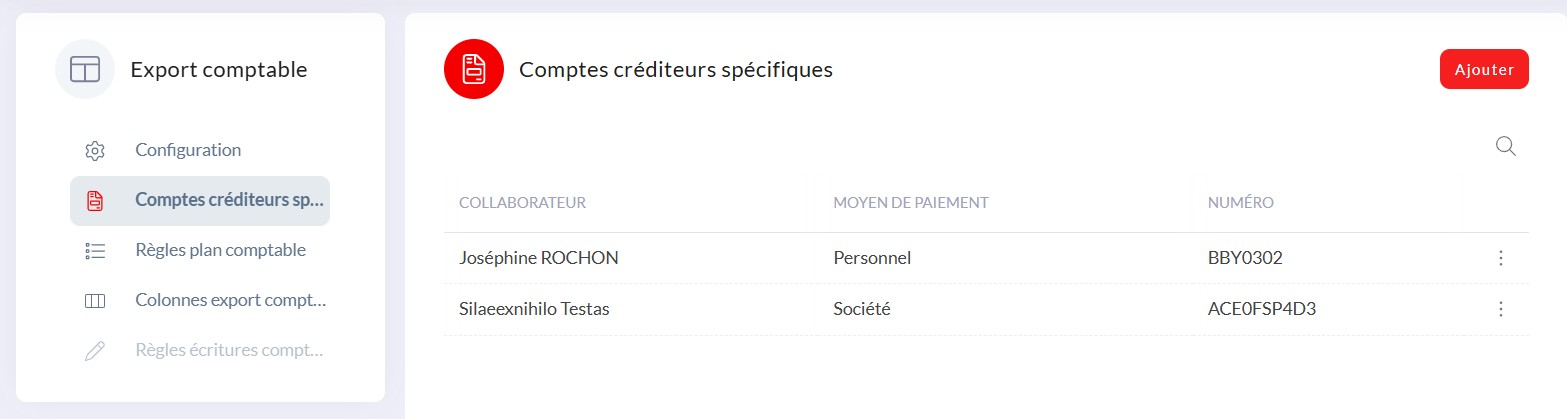
Task: Click the Règles plan comptable list icon
Action: [95, 251]
